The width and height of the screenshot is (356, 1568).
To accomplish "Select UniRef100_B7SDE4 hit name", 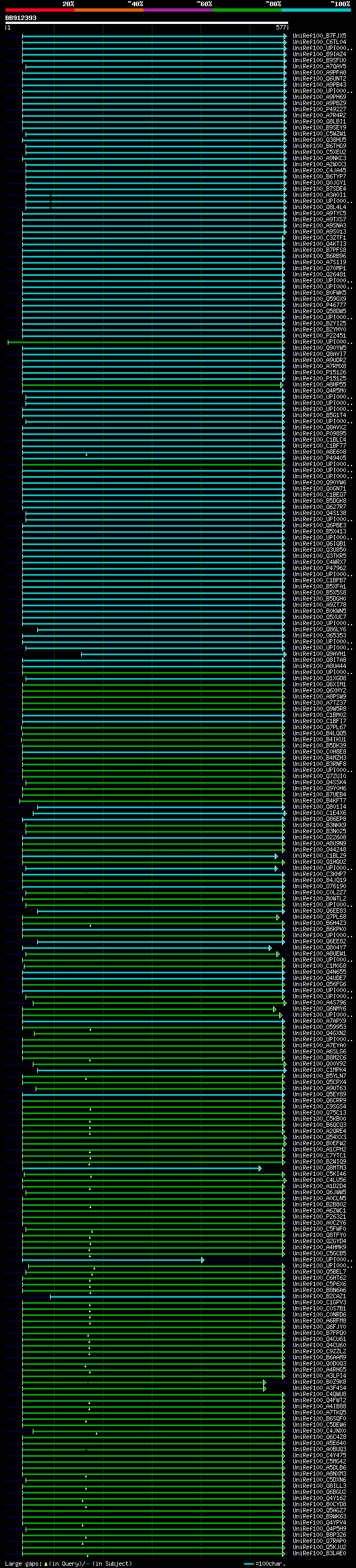I will (x=319, y=189).
